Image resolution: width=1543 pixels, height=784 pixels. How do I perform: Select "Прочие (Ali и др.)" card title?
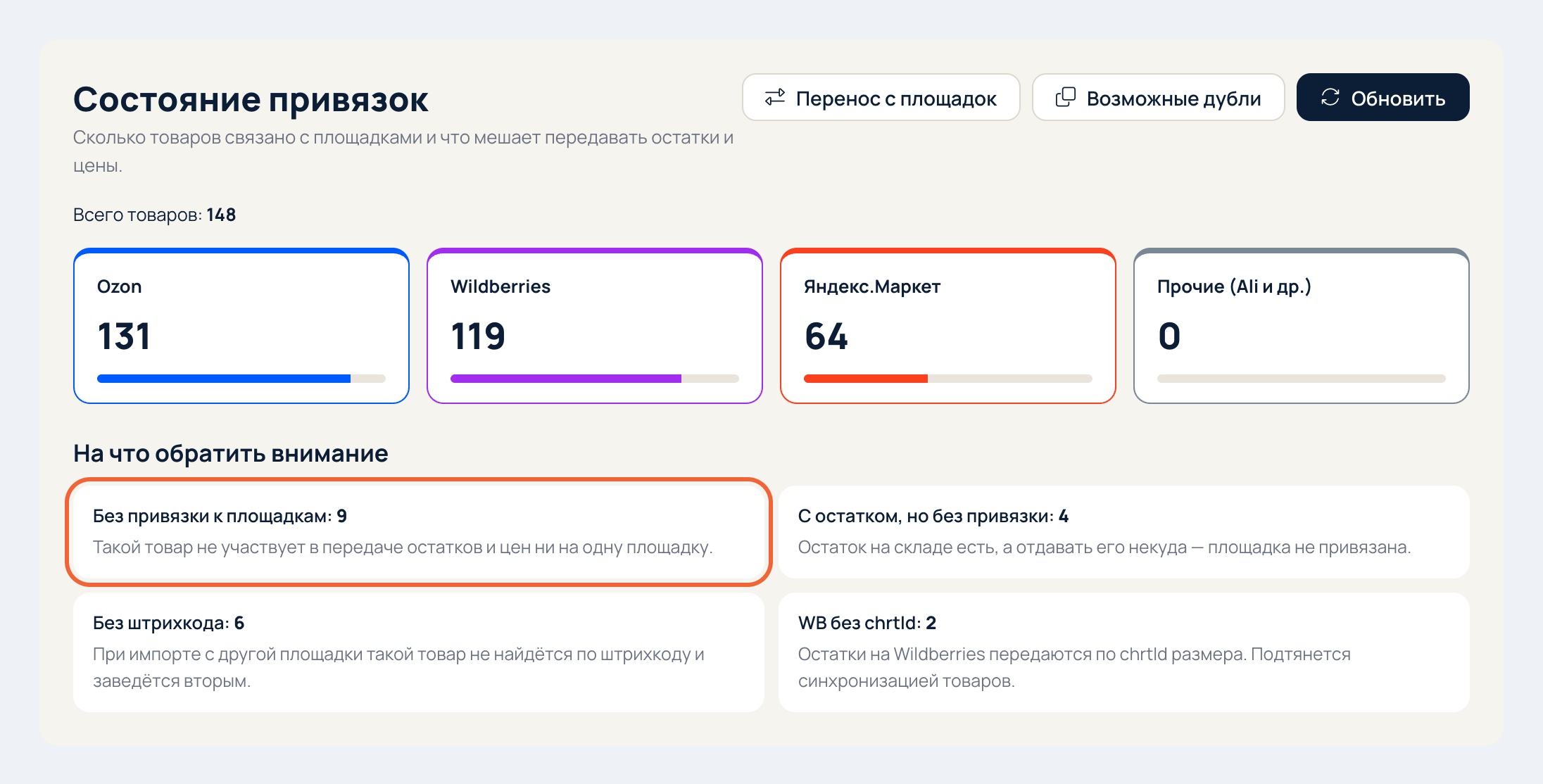(1234, 286)
